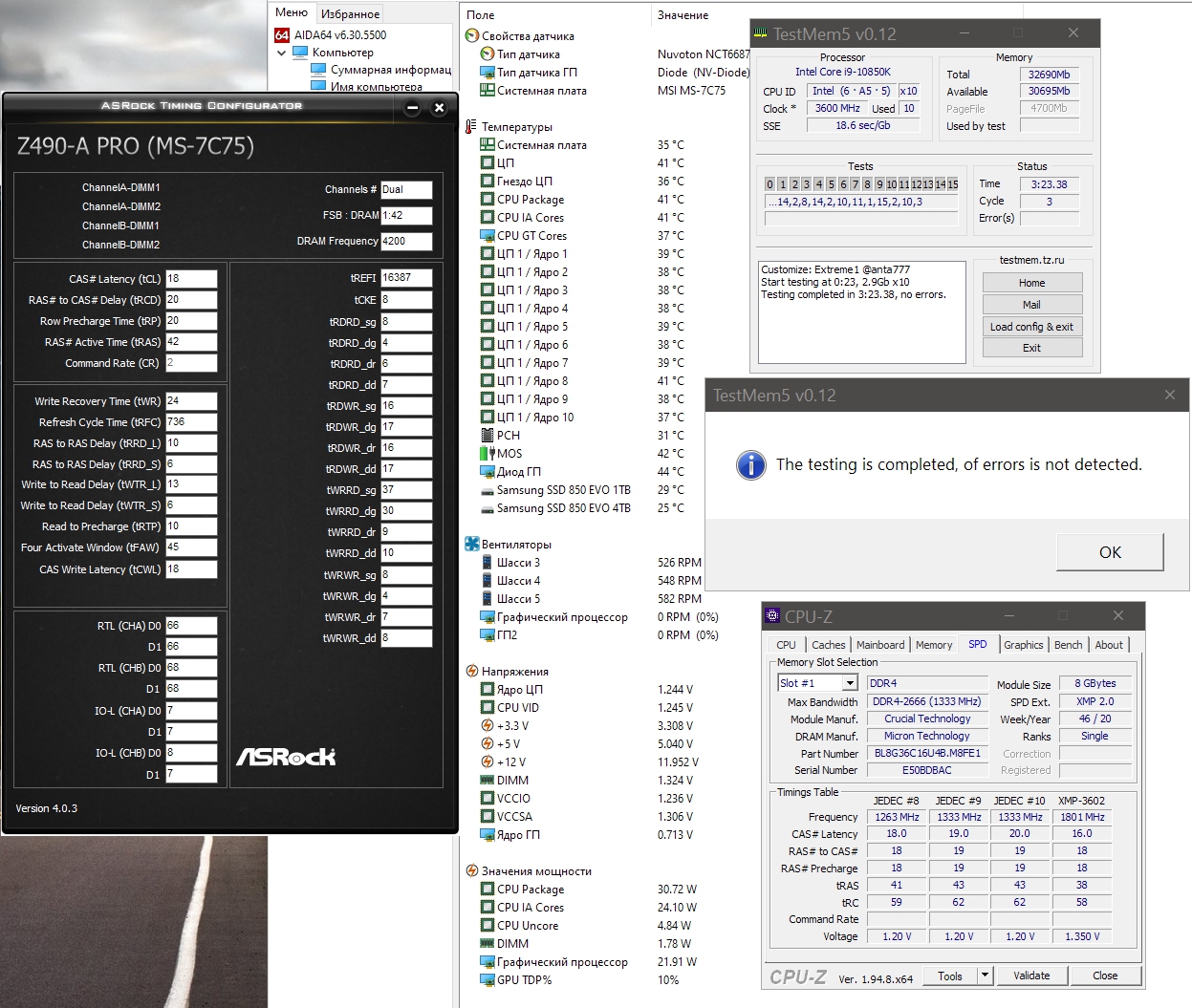The height and width of the screenshot is (1008, 1192).
Task: Click the Exit button in TestMem5
Action: click(x=1031, y=348)
